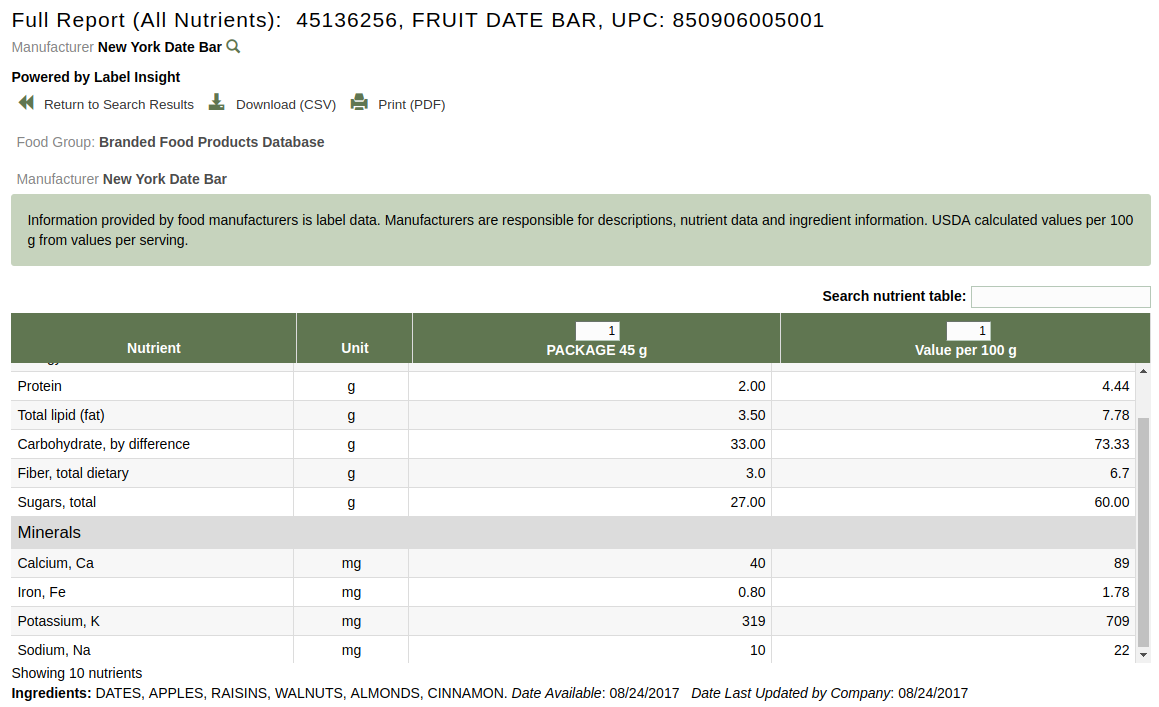1159x707 pixels.
Task: Sort by the Unit column header
Action: (354, 347)
